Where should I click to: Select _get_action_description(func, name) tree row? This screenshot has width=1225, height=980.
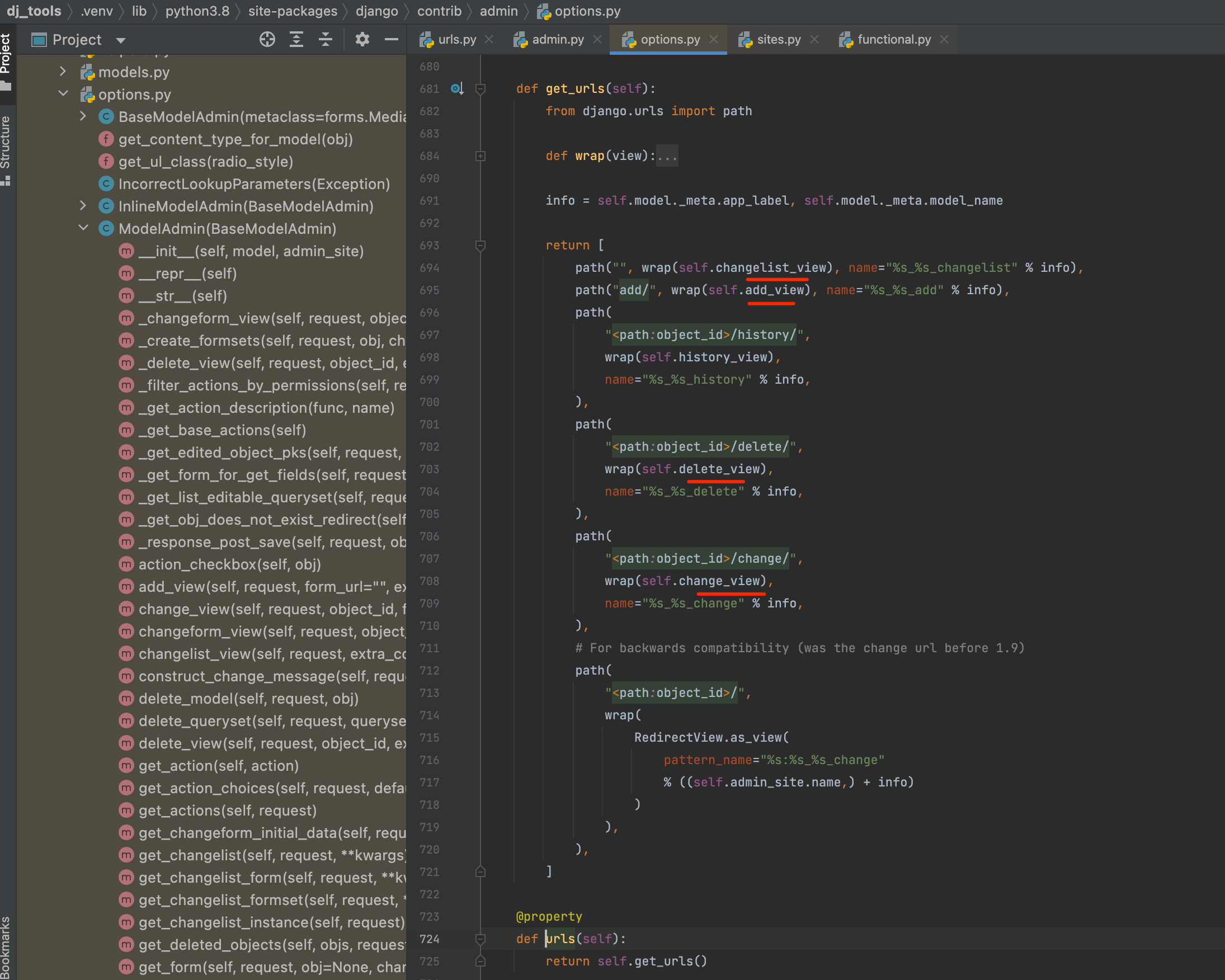pos(266,407)
